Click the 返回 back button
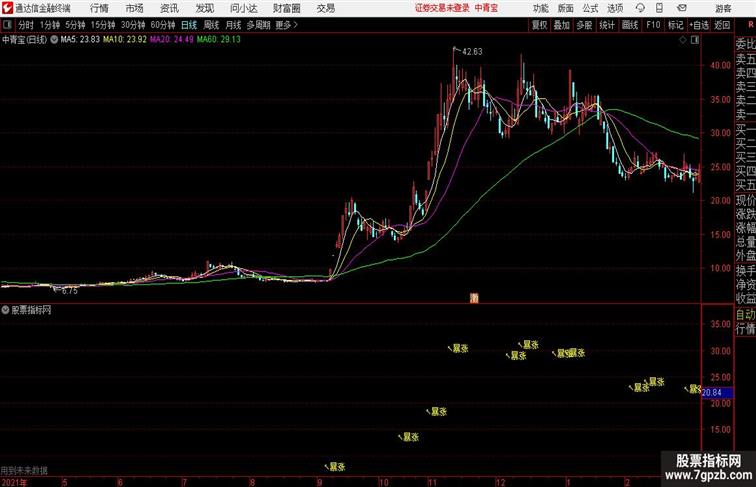This screenshot has height=487, width=756. tap(722, 25)
